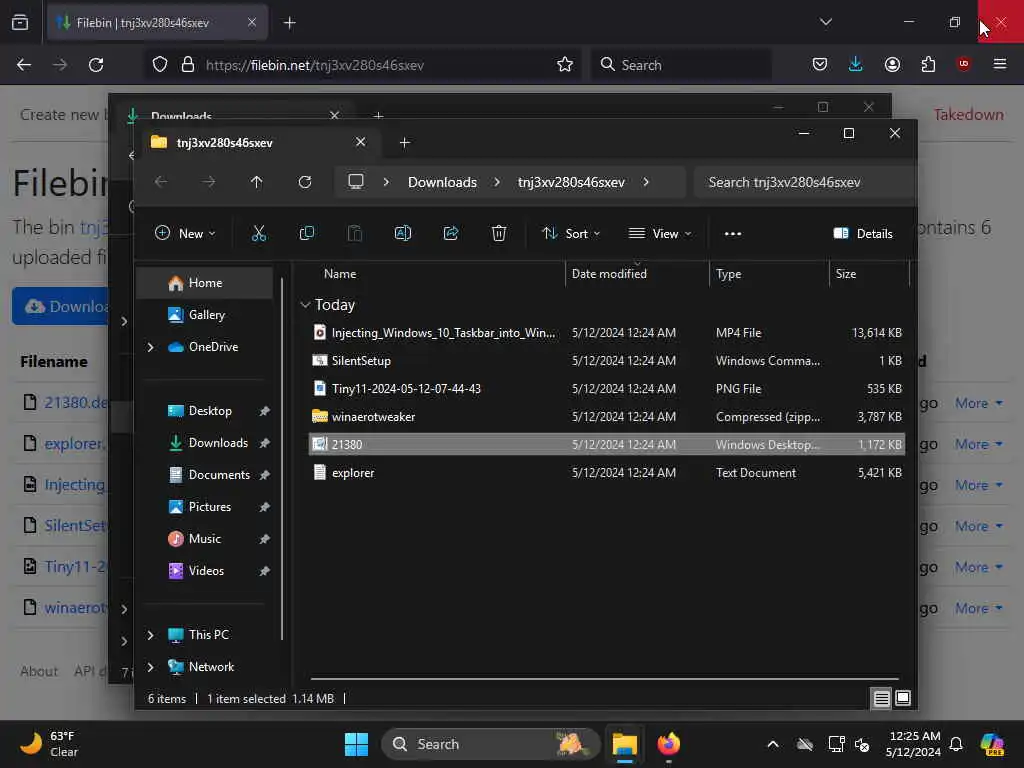Select the tnj3xv280s46sxev Explorer tab
The height and width of the screenshot is (768, 1024).
258,142
